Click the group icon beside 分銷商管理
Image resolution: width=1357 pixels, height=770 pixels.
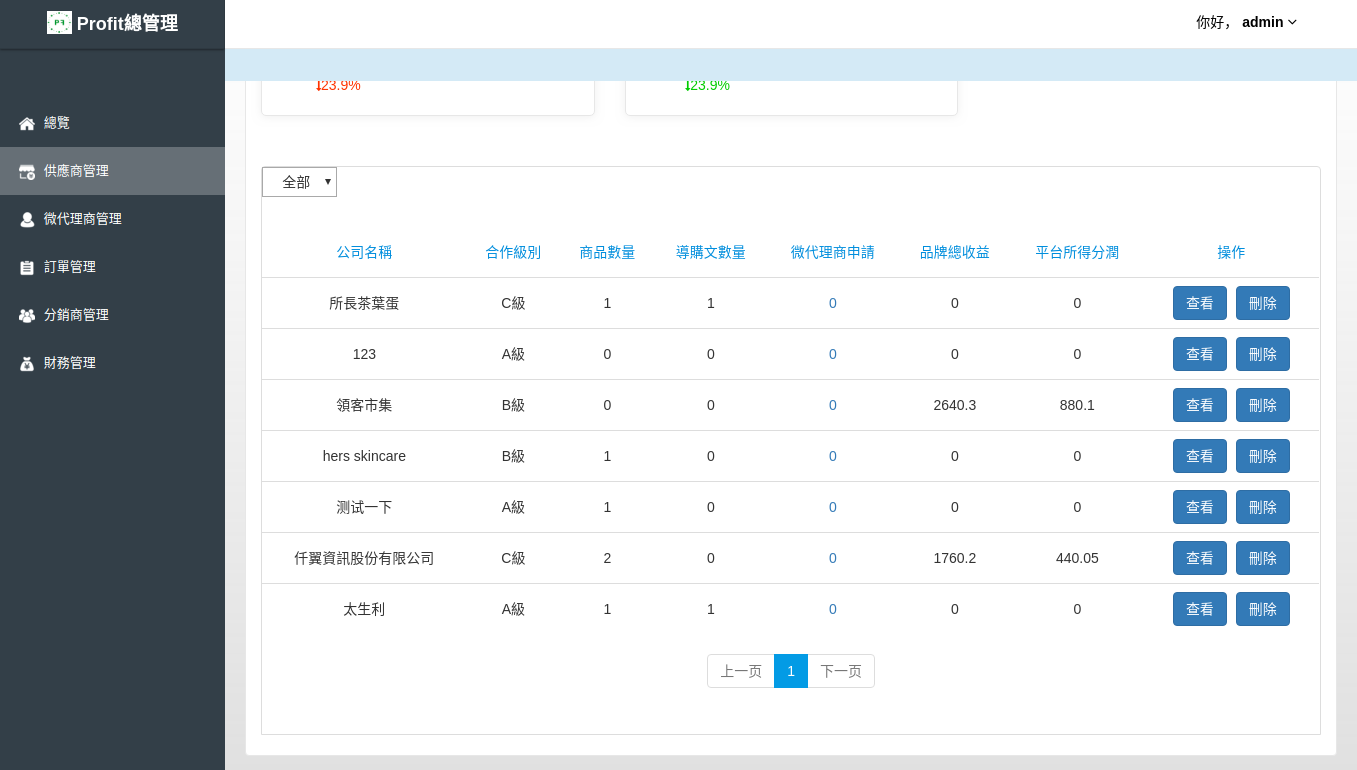tap(27, 316)
